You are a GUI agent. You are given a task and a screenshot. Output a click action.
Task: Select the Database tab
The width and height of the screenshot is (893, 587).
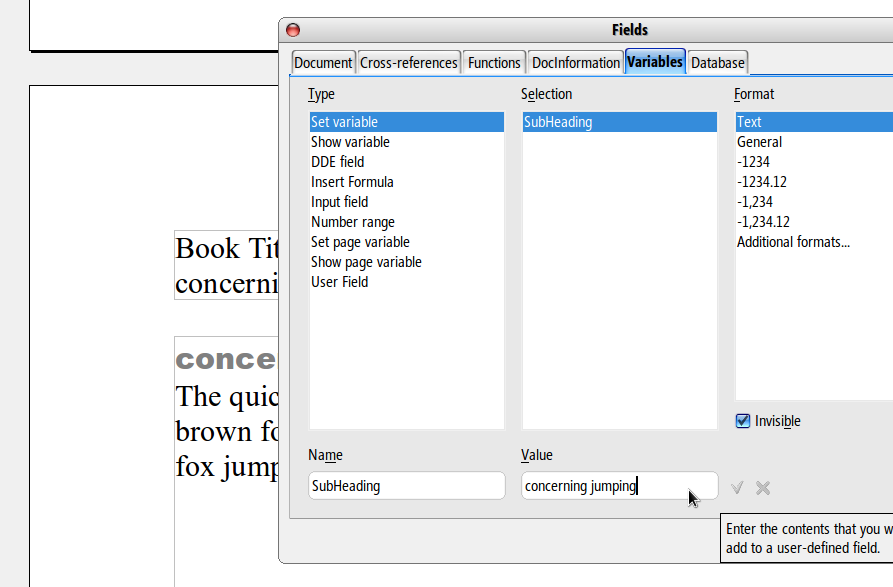(x=717, y=62)
